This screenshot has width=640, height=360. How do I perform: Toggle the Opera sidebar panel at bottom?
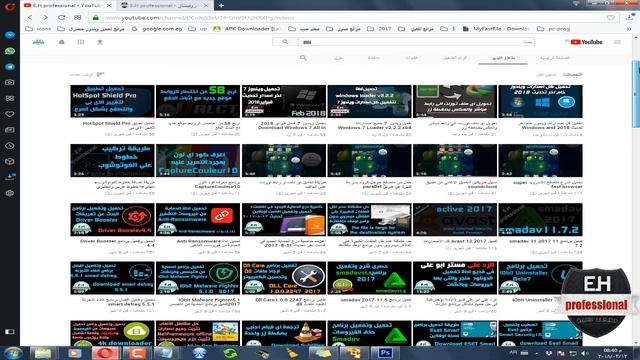9,331
